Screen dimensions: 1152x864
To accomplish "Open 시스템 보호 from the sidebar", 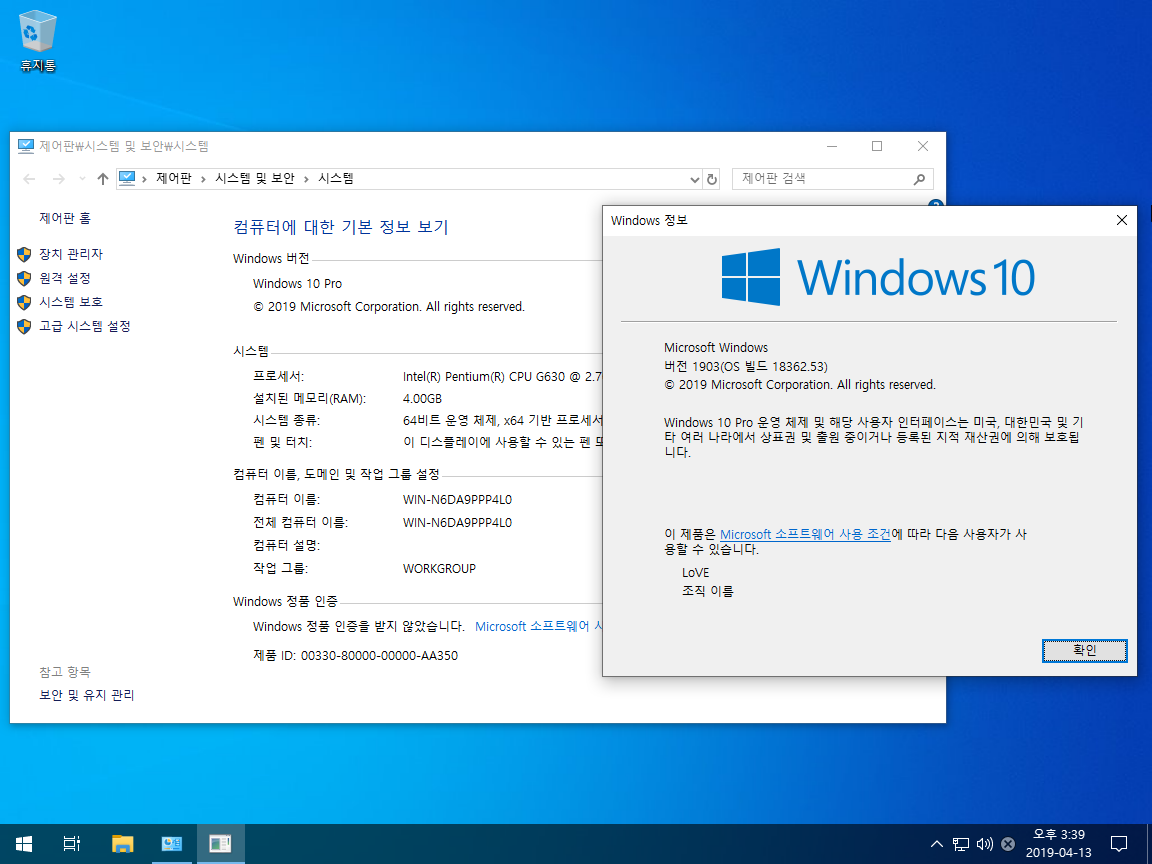I will tap(71, 302).
